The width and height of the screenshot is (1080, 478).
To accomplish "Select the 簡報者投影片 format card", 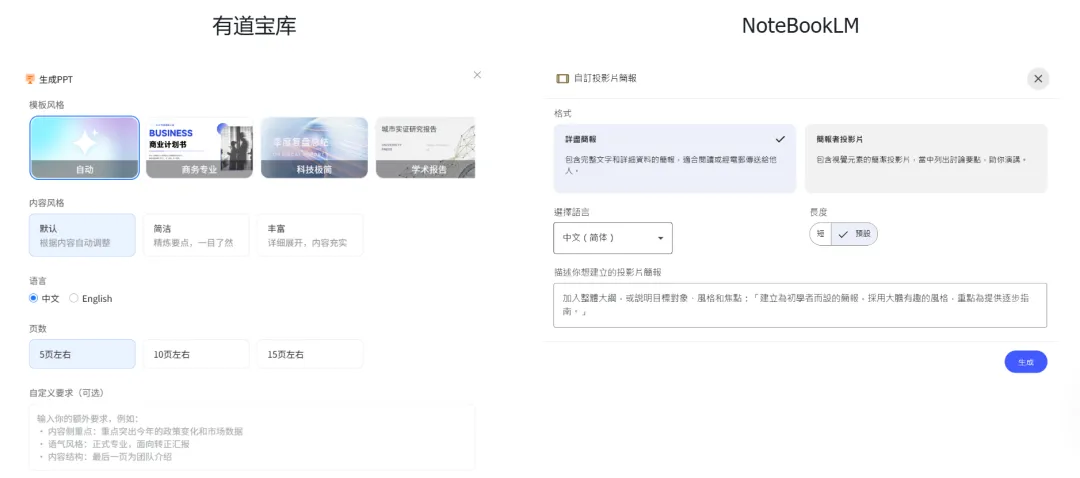I will (x=926, y=158).
